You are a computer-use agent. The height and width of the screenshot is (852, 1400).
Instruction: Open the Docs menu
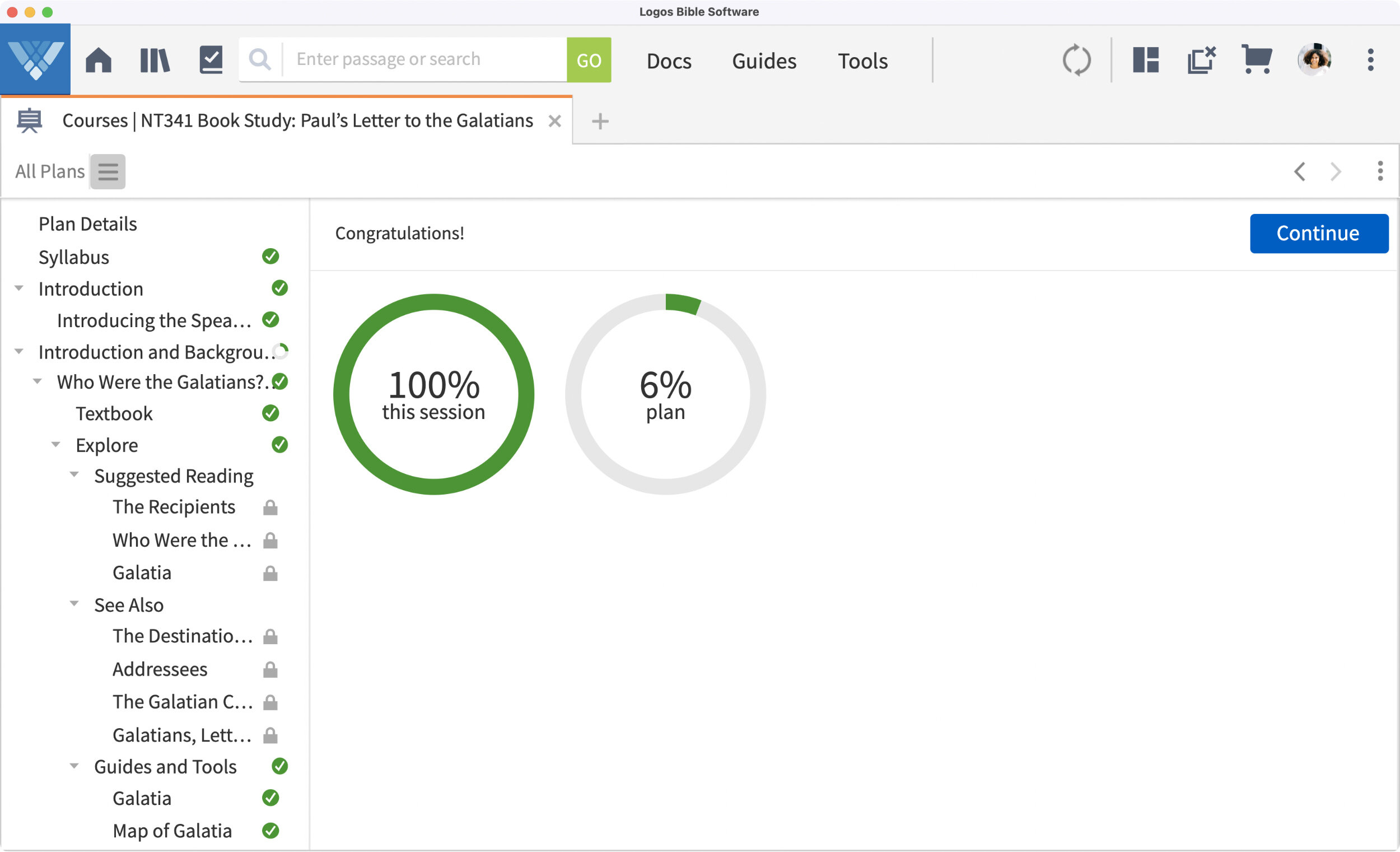tap(669, 61)
